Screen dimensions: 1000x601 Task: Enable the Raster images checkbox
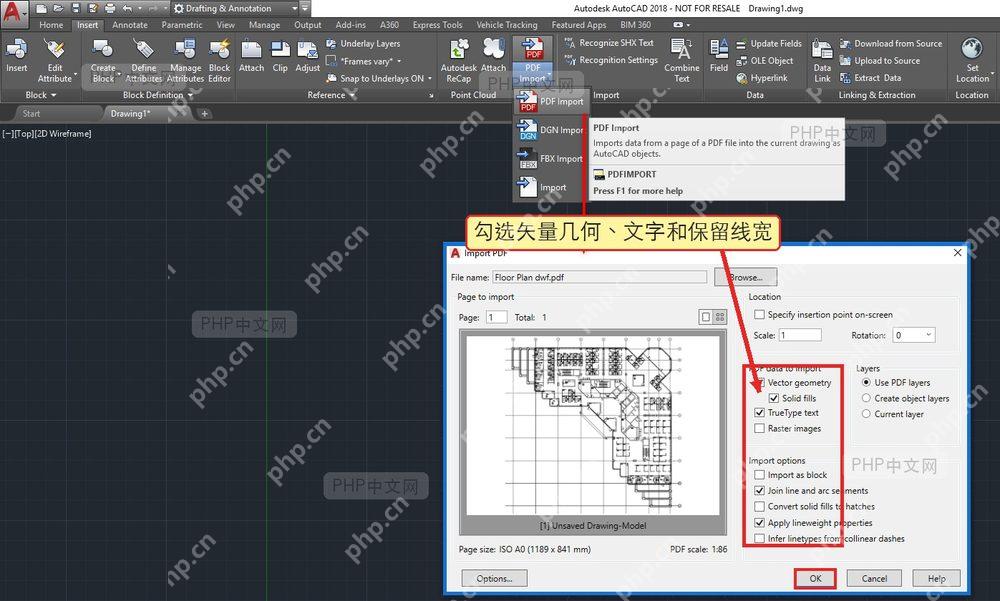760,429
